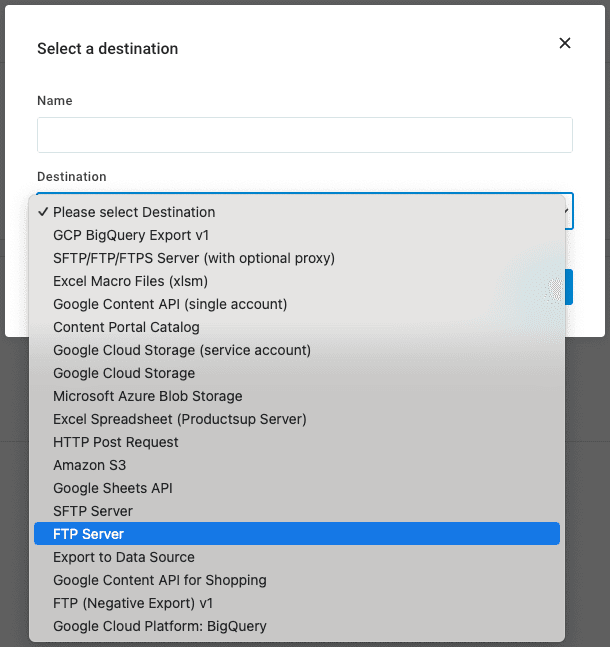Select Microsoft Azure Blob Storage option
Screen dimensions: 610x647
click(x=148, y=396)
